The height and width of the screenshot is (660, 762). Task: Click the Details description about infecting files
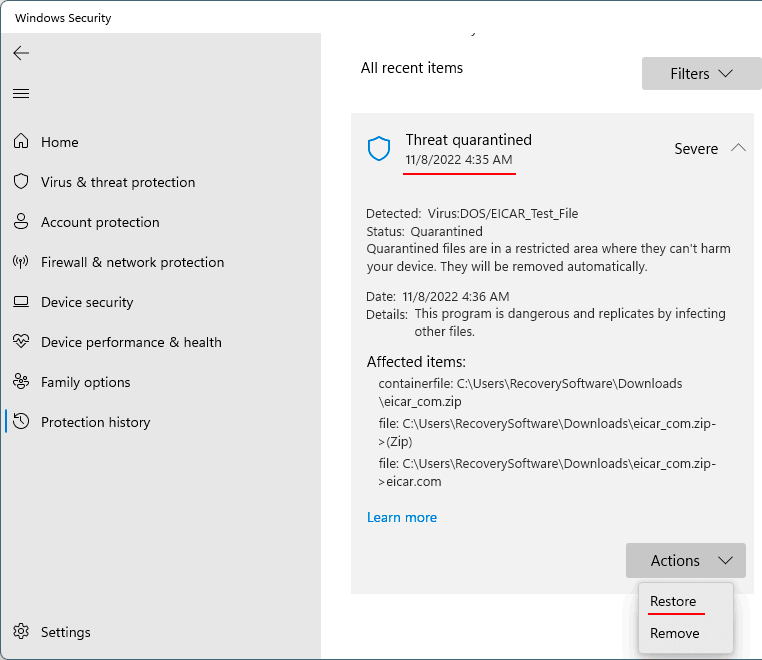(x=570, y=322)
